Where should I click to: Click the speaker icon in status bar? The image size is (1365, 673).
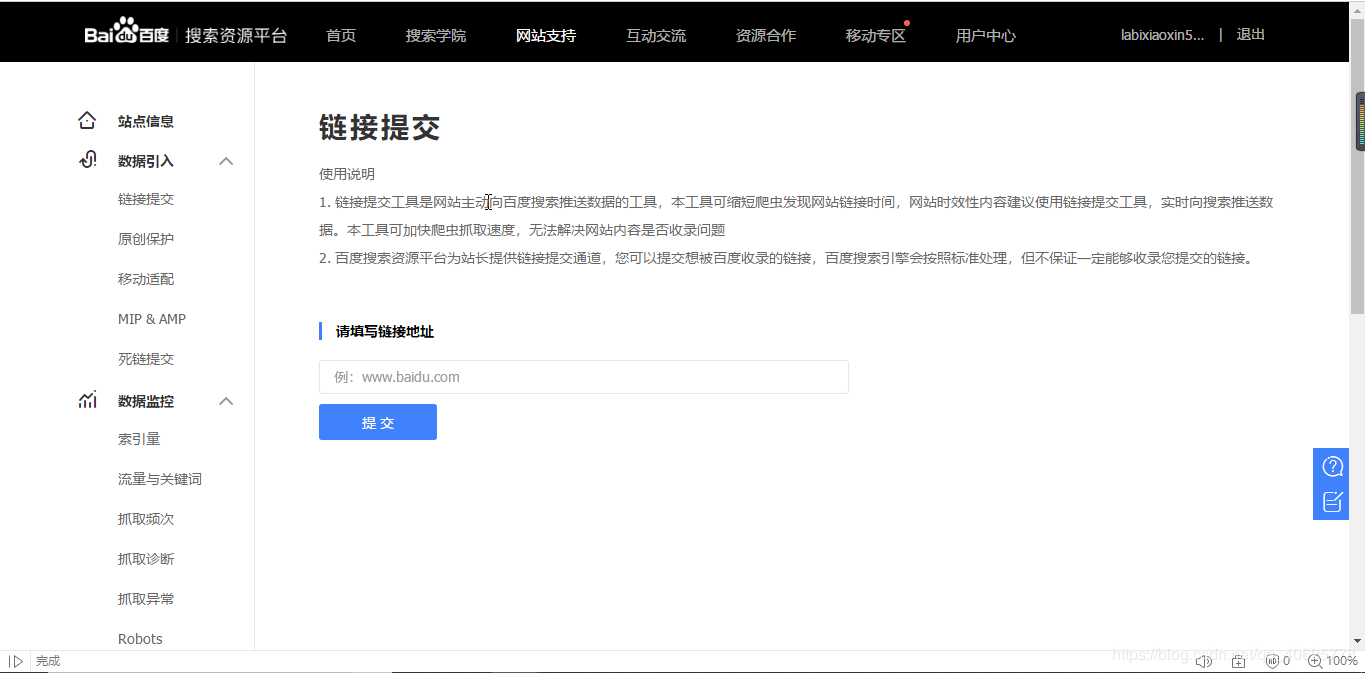pos(1204,661)
